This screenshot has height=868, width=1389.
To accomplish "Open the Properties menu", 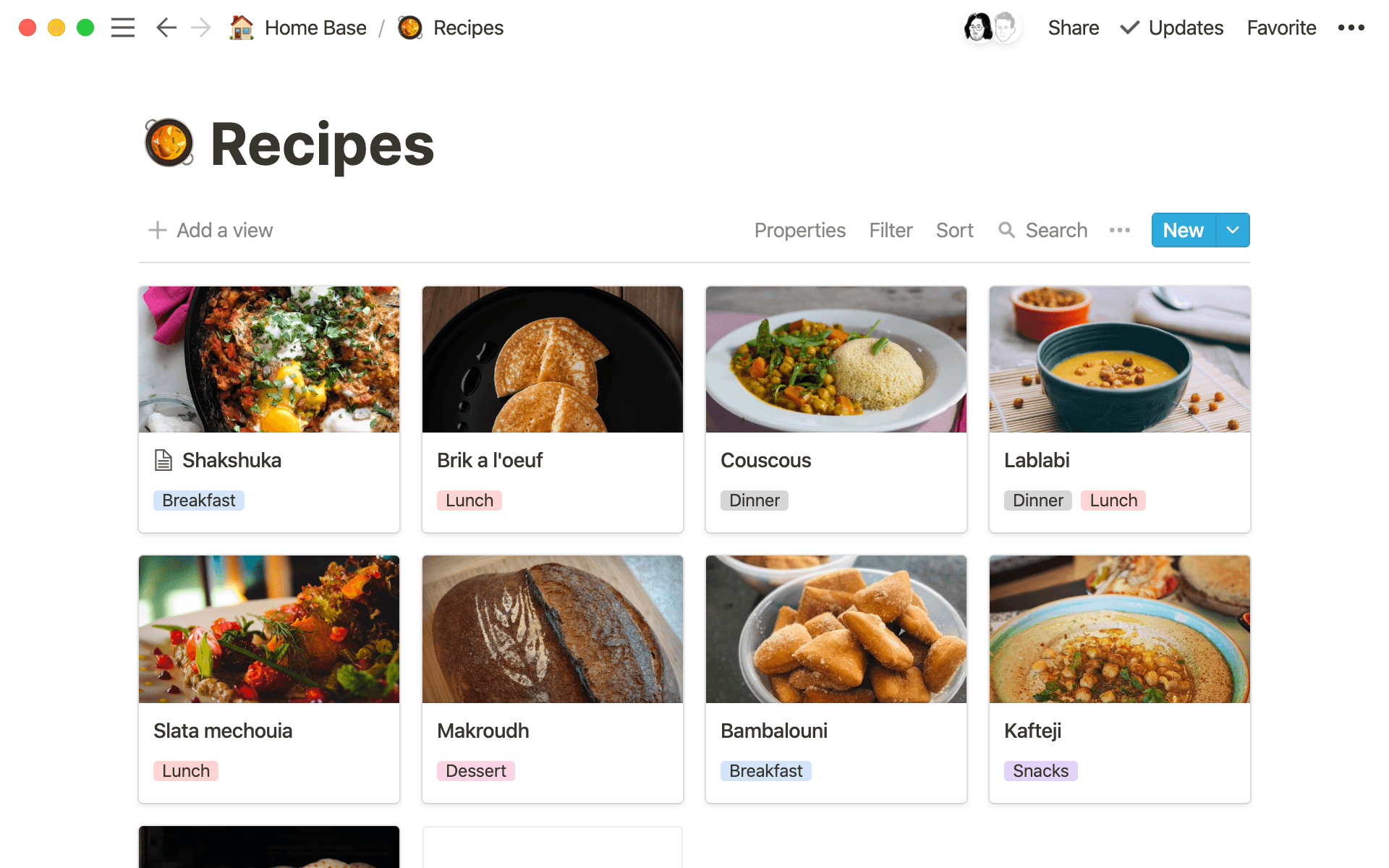I will (799, 230).
